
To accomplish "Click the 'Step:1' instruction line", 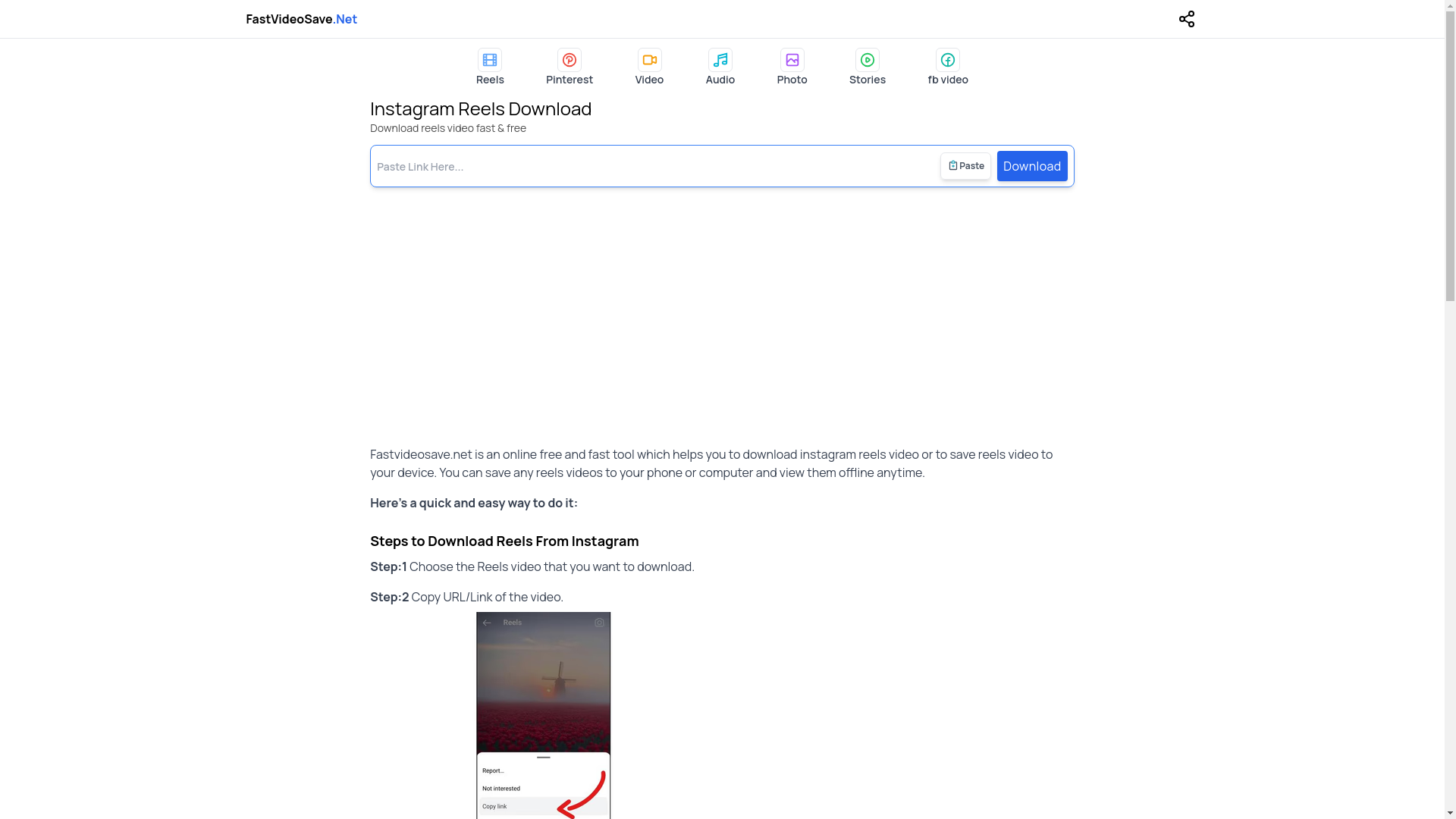I will point(532,566).
